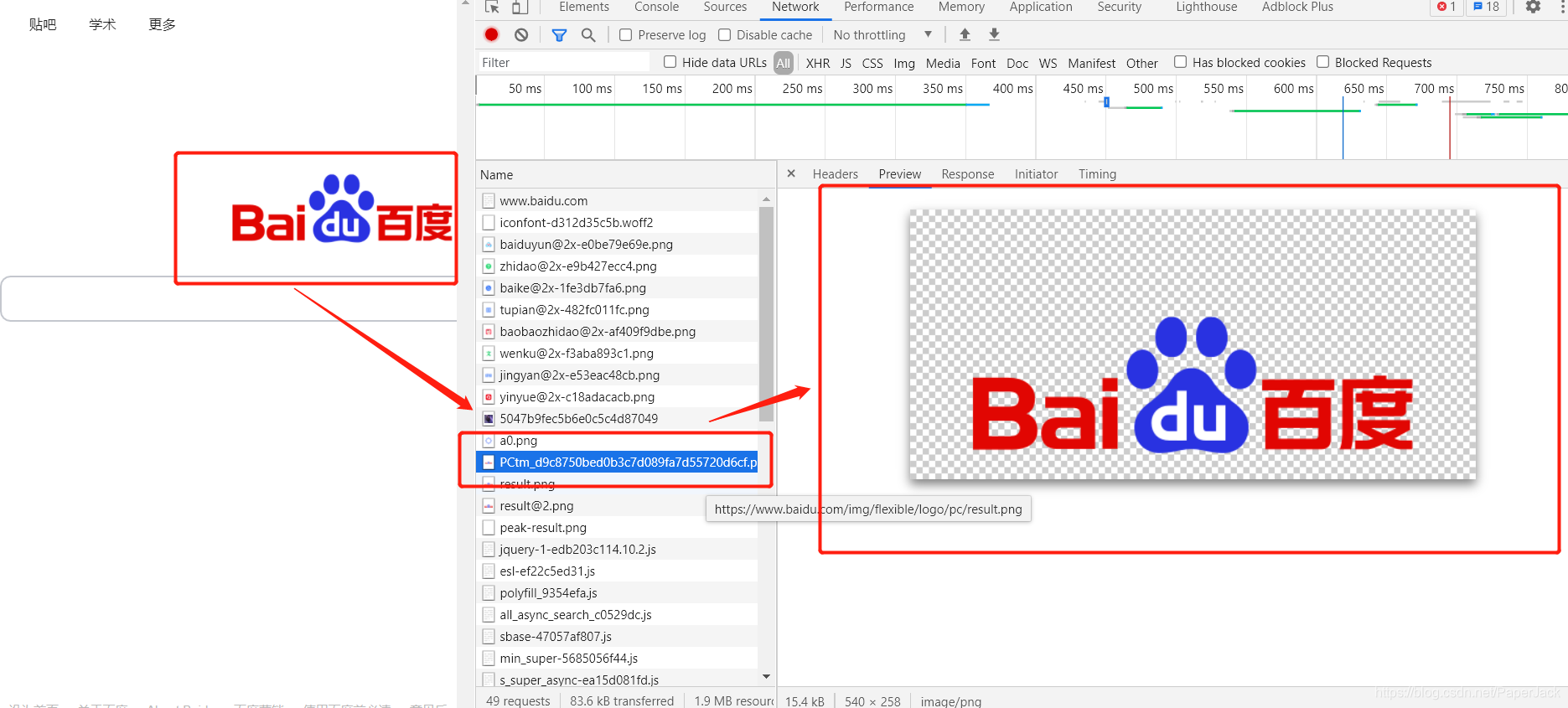Open the Initiator tab of request

[1036, 173]
